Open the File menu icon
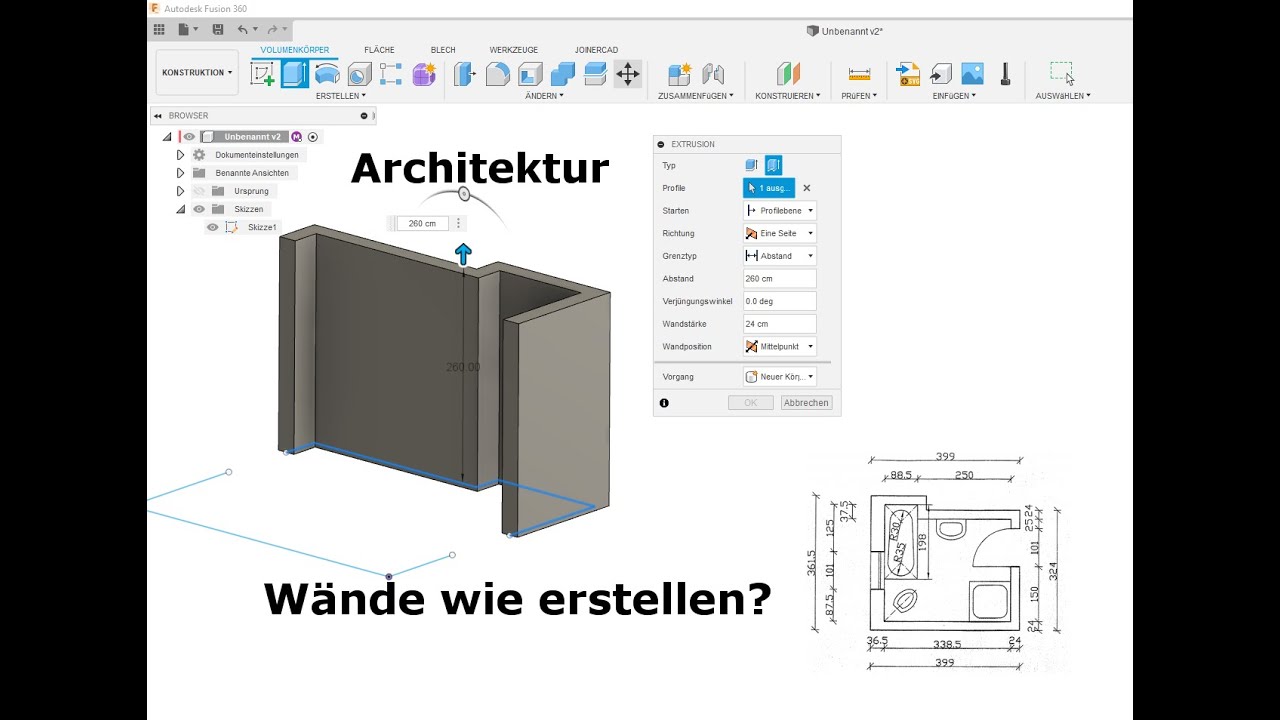 coord(189,30)
